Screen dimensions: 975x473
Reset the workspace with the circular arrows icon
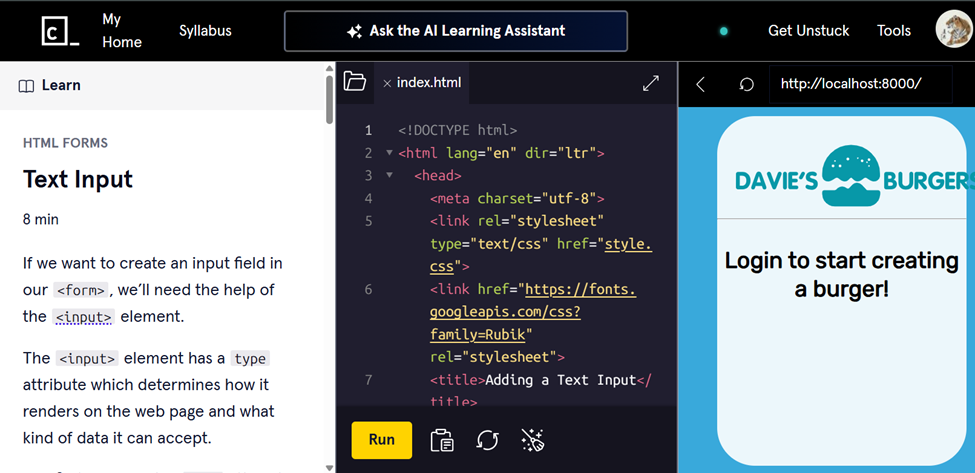488,440
